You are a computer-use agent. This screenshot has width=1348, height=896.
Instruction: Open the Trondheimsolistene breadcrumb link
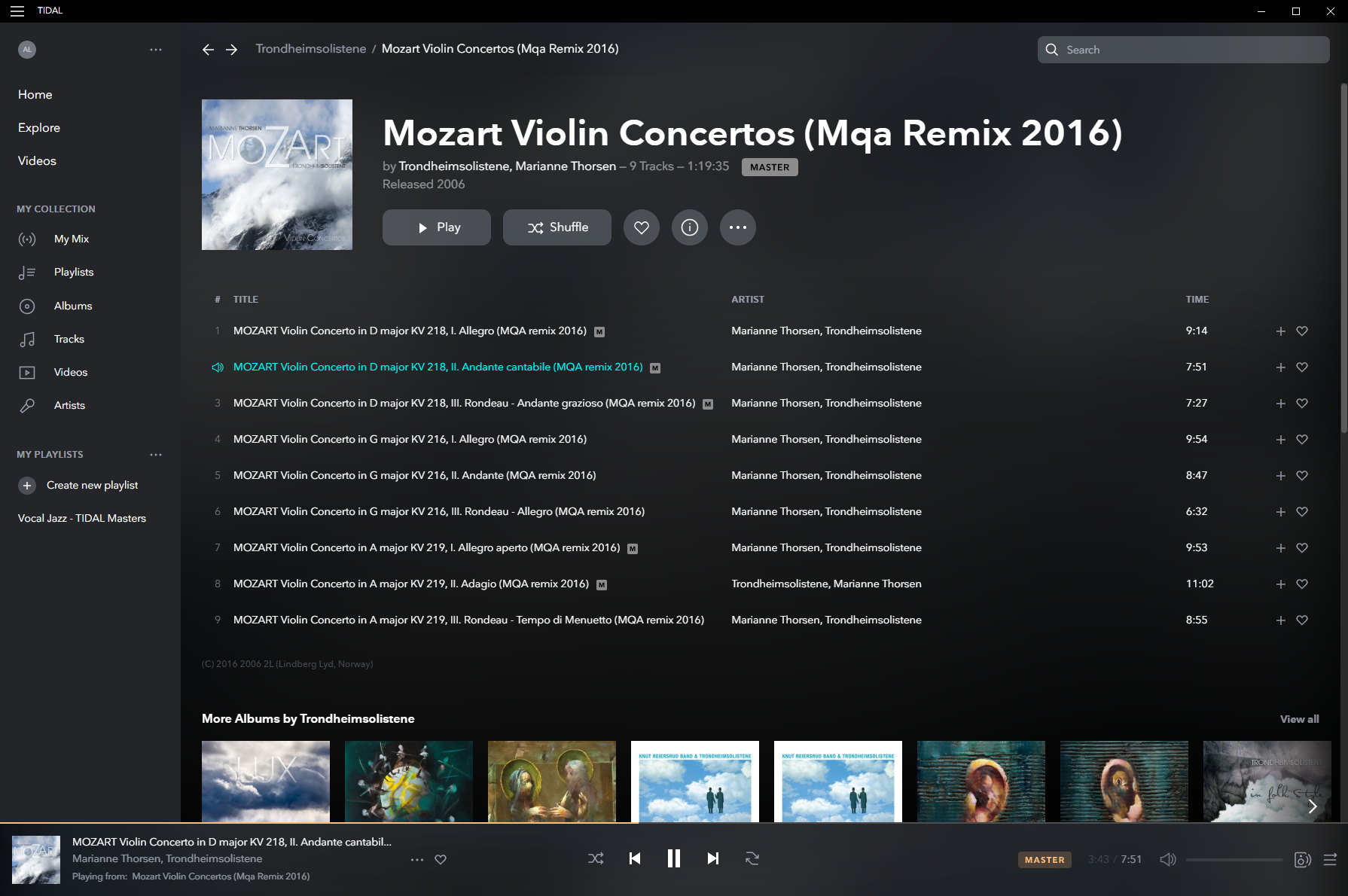pyautogui.click(x=311, y=49)
